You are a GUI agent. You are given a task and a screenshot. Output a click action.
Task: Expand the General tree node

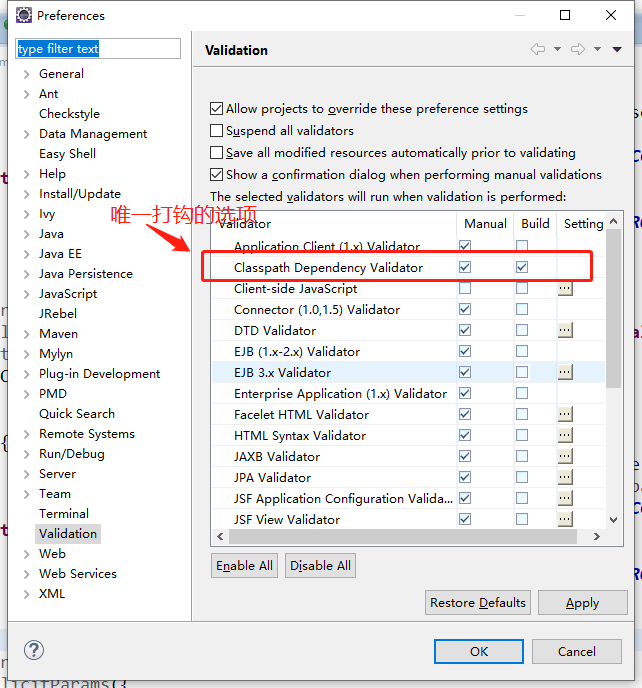click(27, 74)
